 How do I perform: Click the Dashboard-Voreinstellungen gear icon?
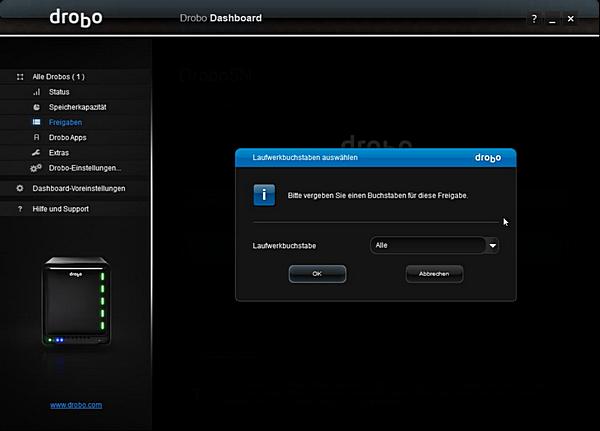pos(20,188)
